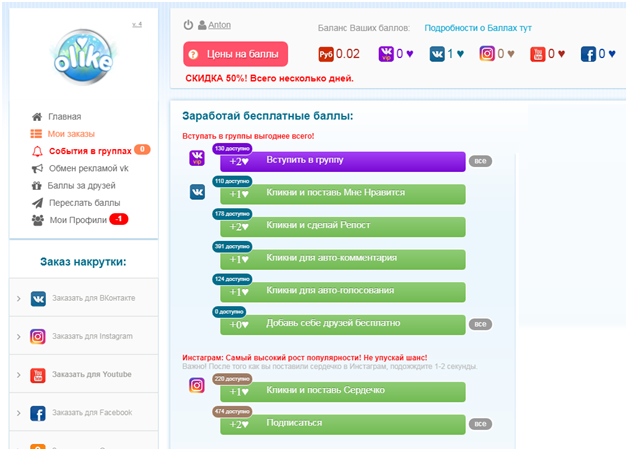Click the olike logo

[x=84, y=57]
